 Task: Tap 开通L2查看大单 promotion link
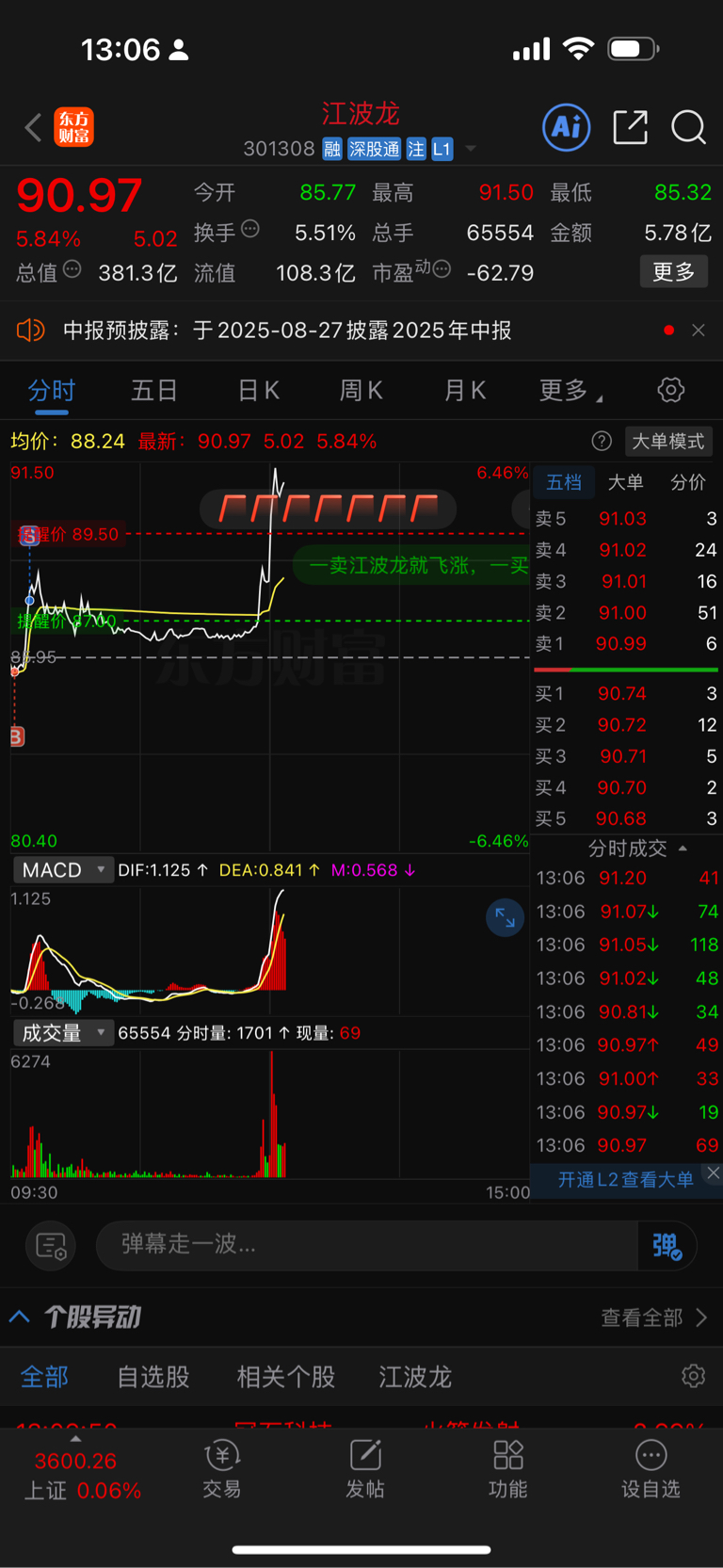(x=625, y=1180)
